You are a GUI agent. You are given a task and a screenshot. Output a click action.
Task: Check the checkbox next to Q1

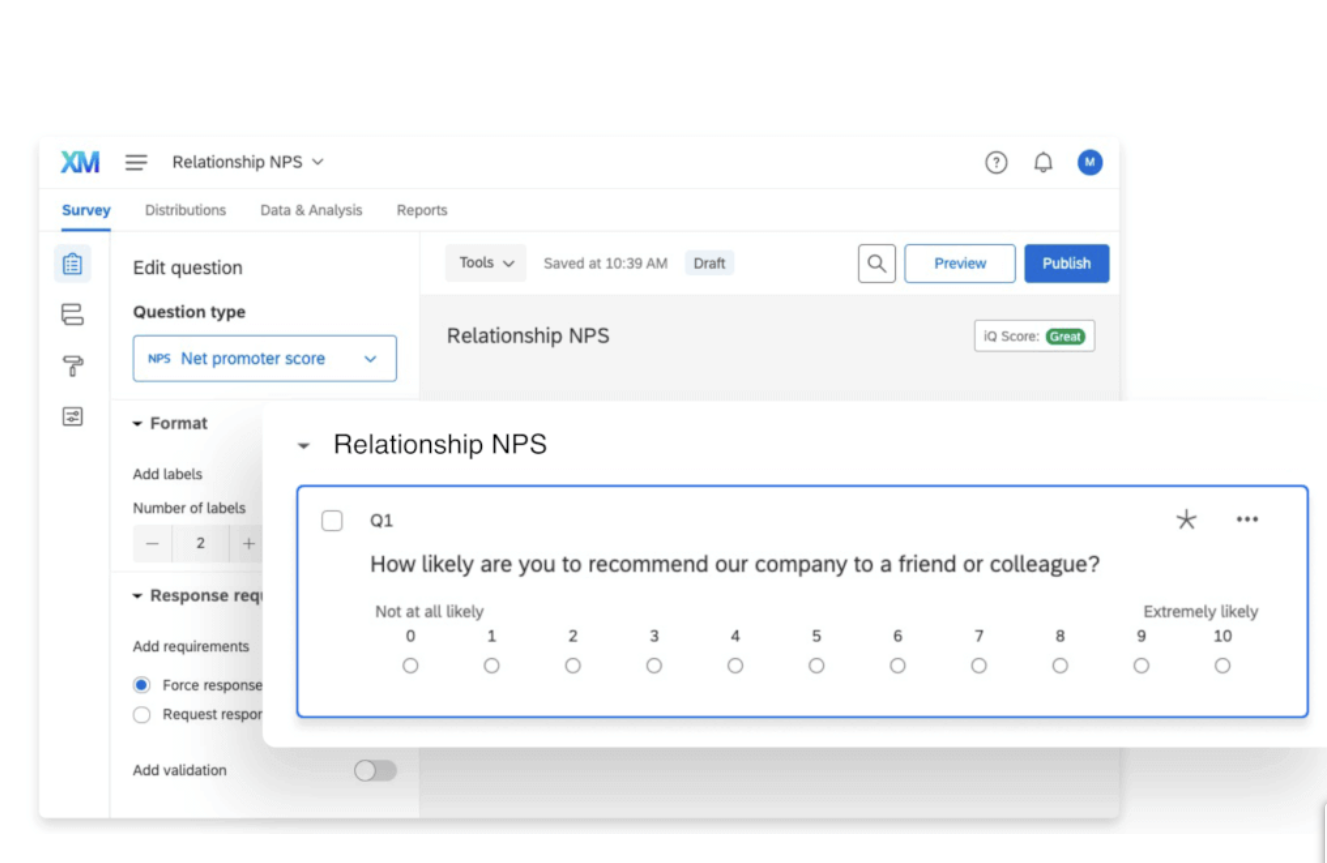(331, 520)
